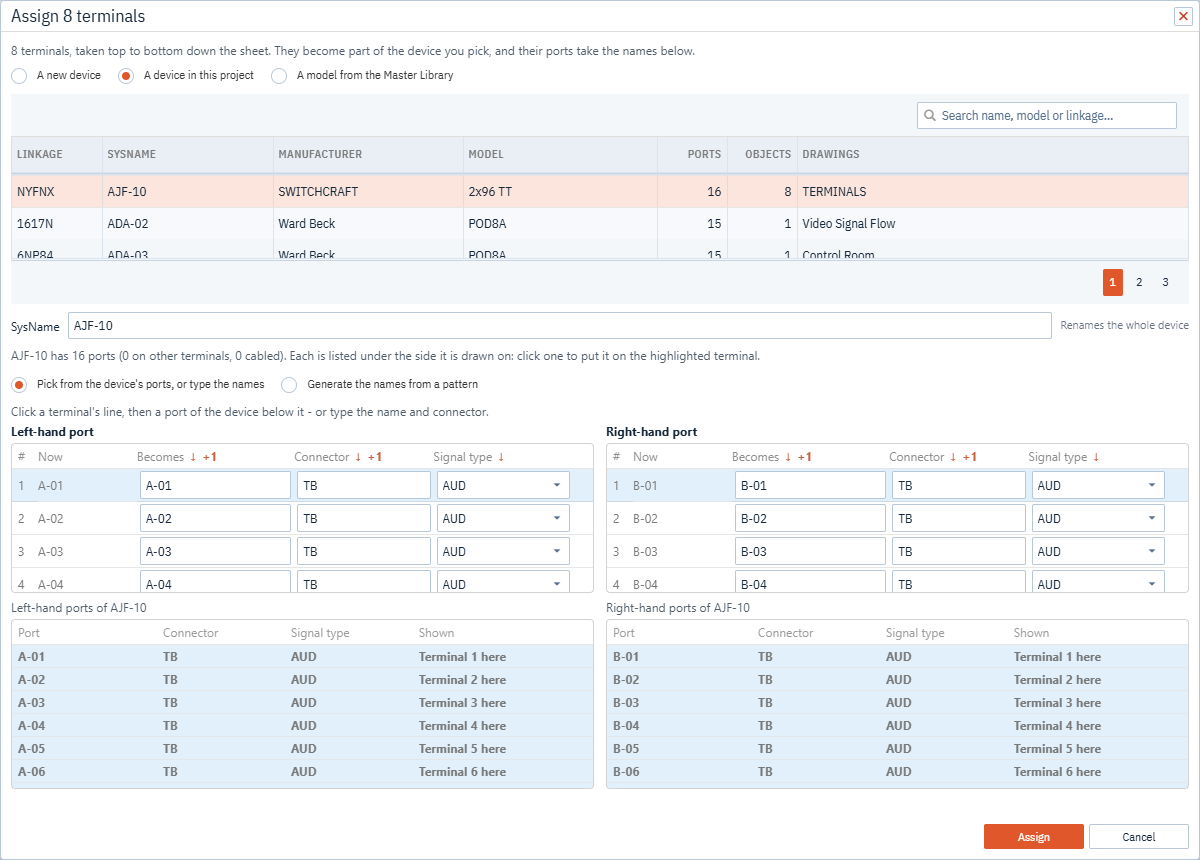The image size is (1200, 860).
Task: Select 'Generate the names from a pattern'
Action: (x=289, y=384)
